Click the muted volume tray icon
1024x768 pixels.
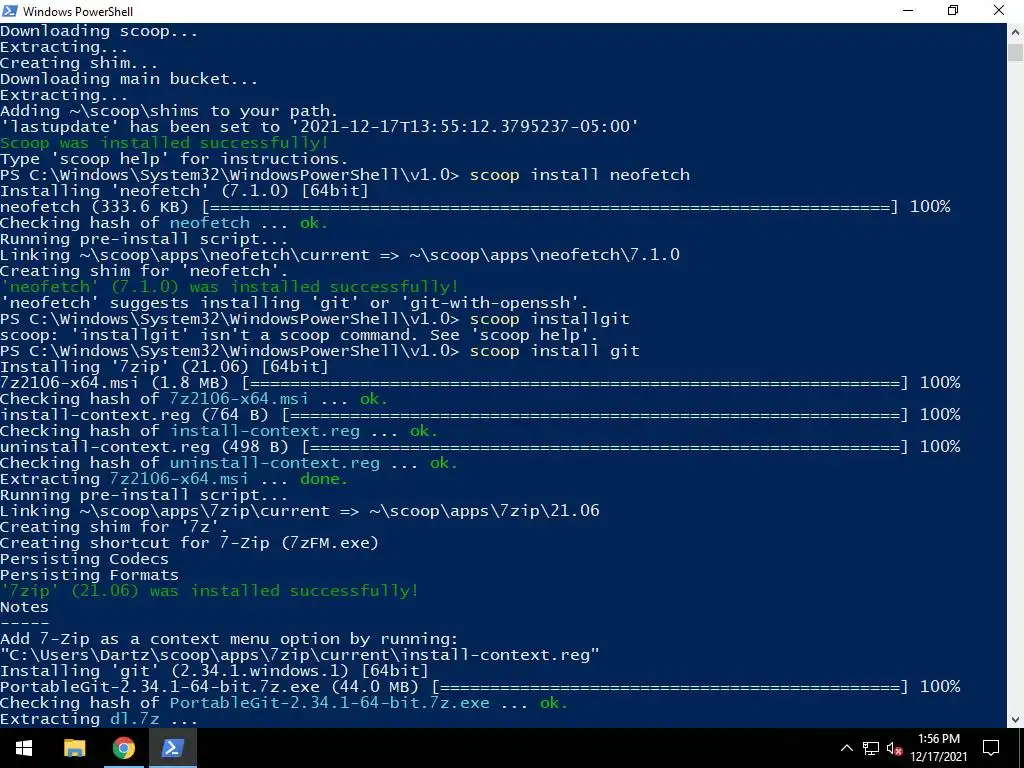(895, 748)
